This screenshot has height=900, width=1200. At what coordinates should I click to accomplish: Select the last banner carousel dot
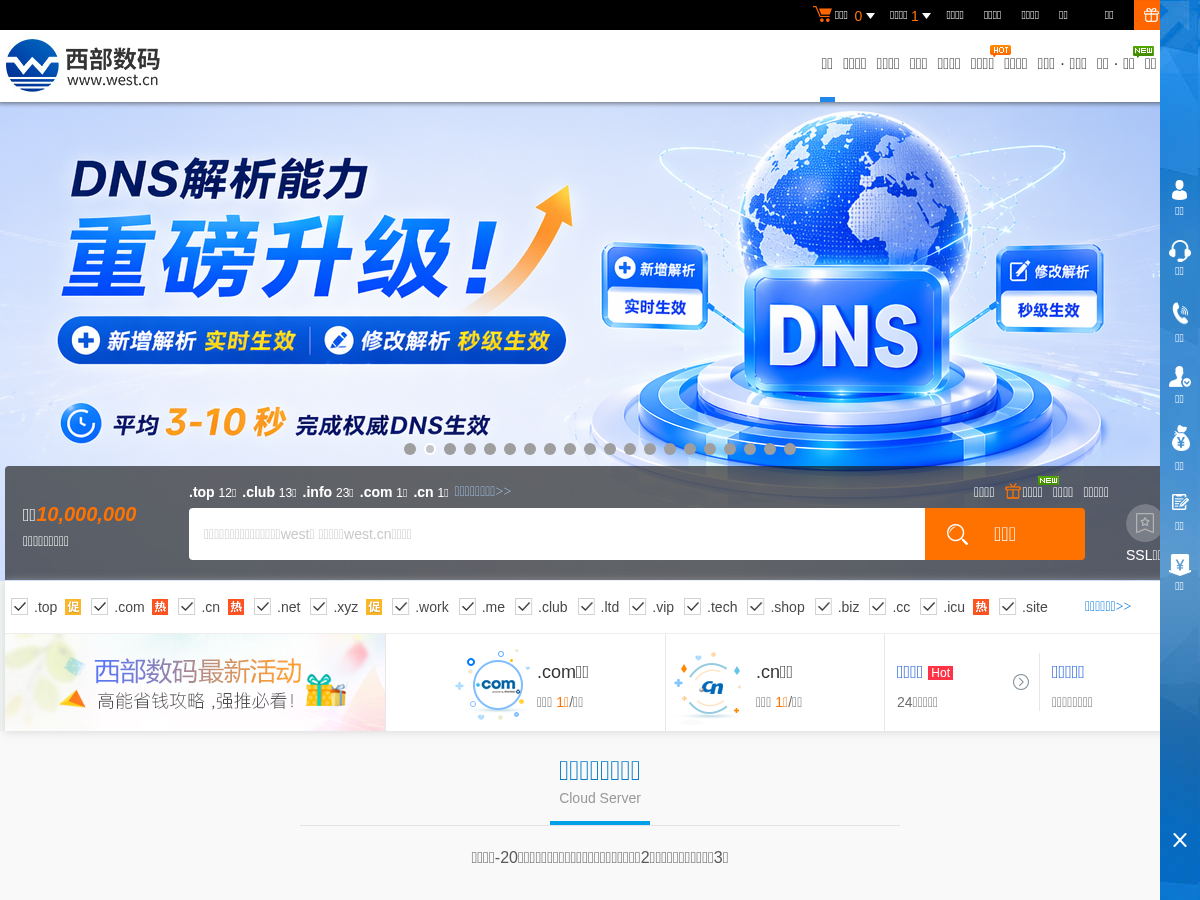click(790, 449)
